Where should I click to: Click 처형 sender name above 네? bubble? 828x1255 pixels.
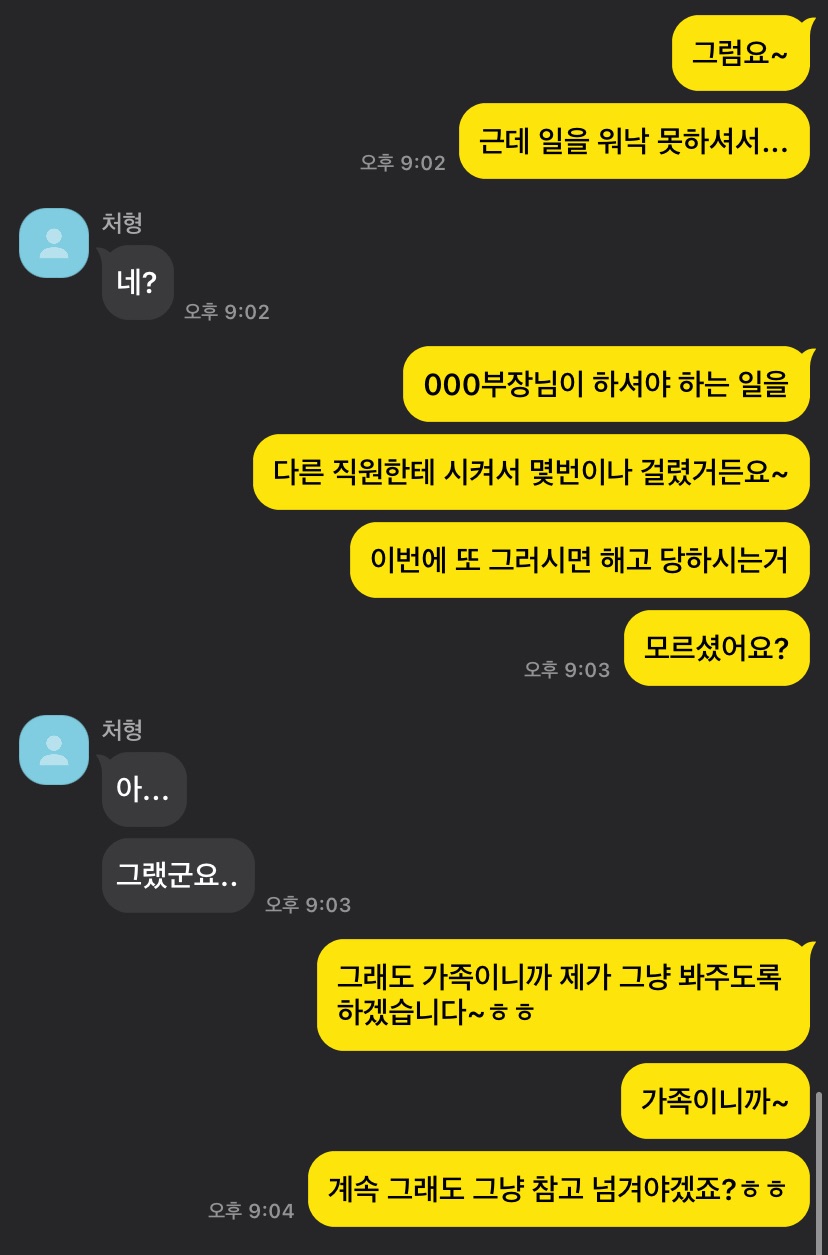click(x=122, y=223)
